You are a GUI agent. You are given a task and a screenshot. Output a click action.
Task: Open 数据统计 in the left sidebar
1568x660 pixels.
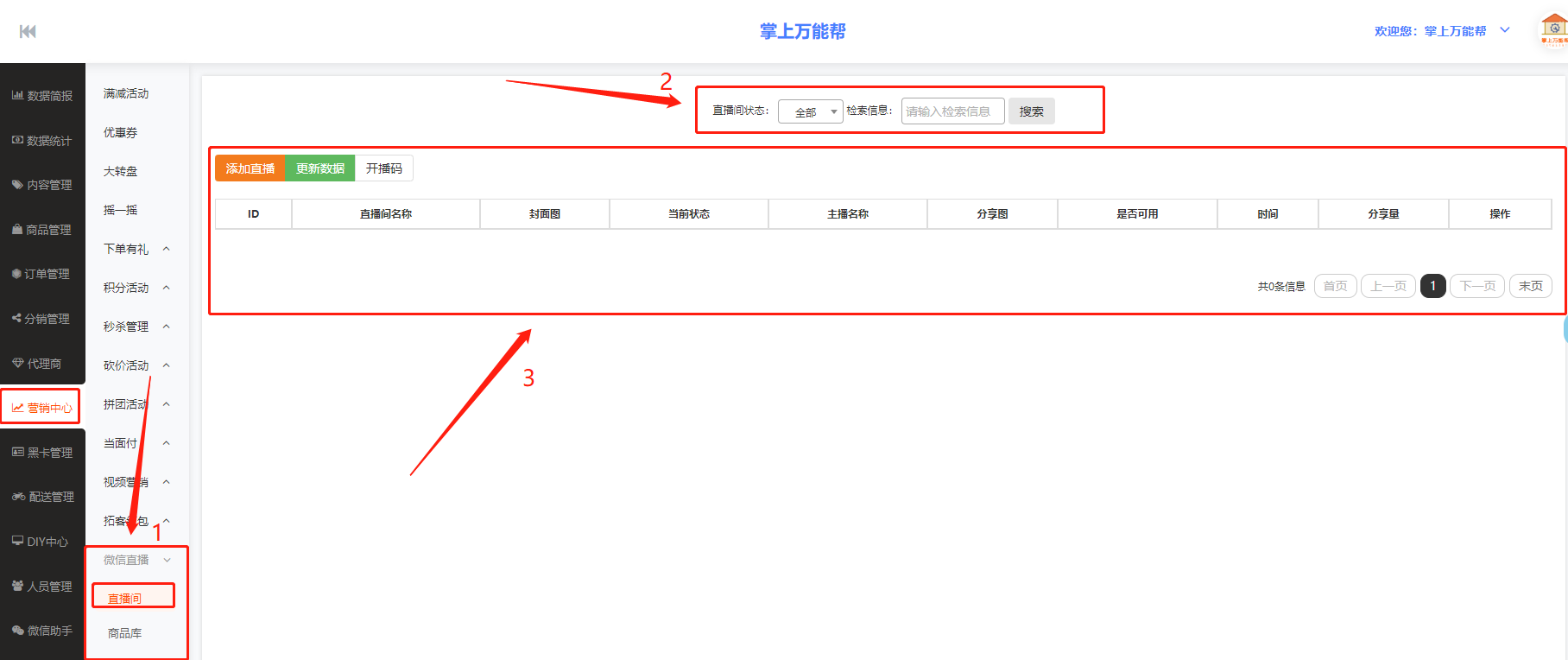(x=42, y=141)
